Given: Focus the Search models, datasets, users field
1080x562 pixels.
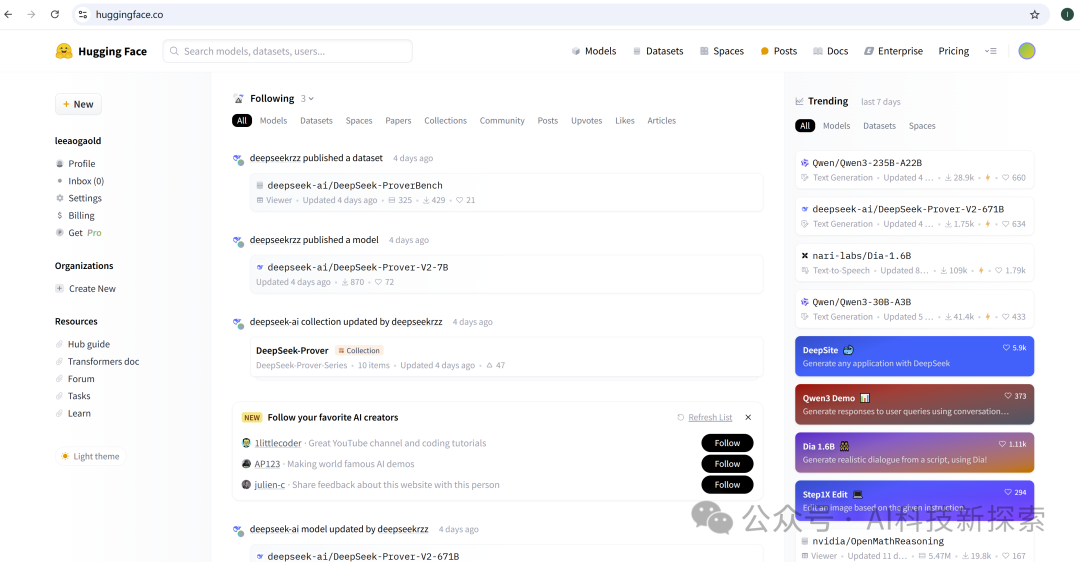Looking at the screenshot, I should [x=287, y=51].
